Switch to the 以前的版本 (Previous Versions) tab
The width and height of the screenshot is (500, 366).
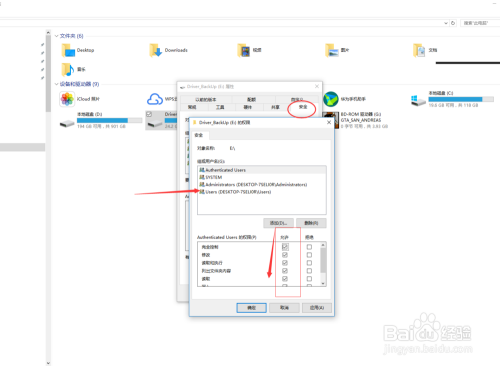tap(206, 99)
